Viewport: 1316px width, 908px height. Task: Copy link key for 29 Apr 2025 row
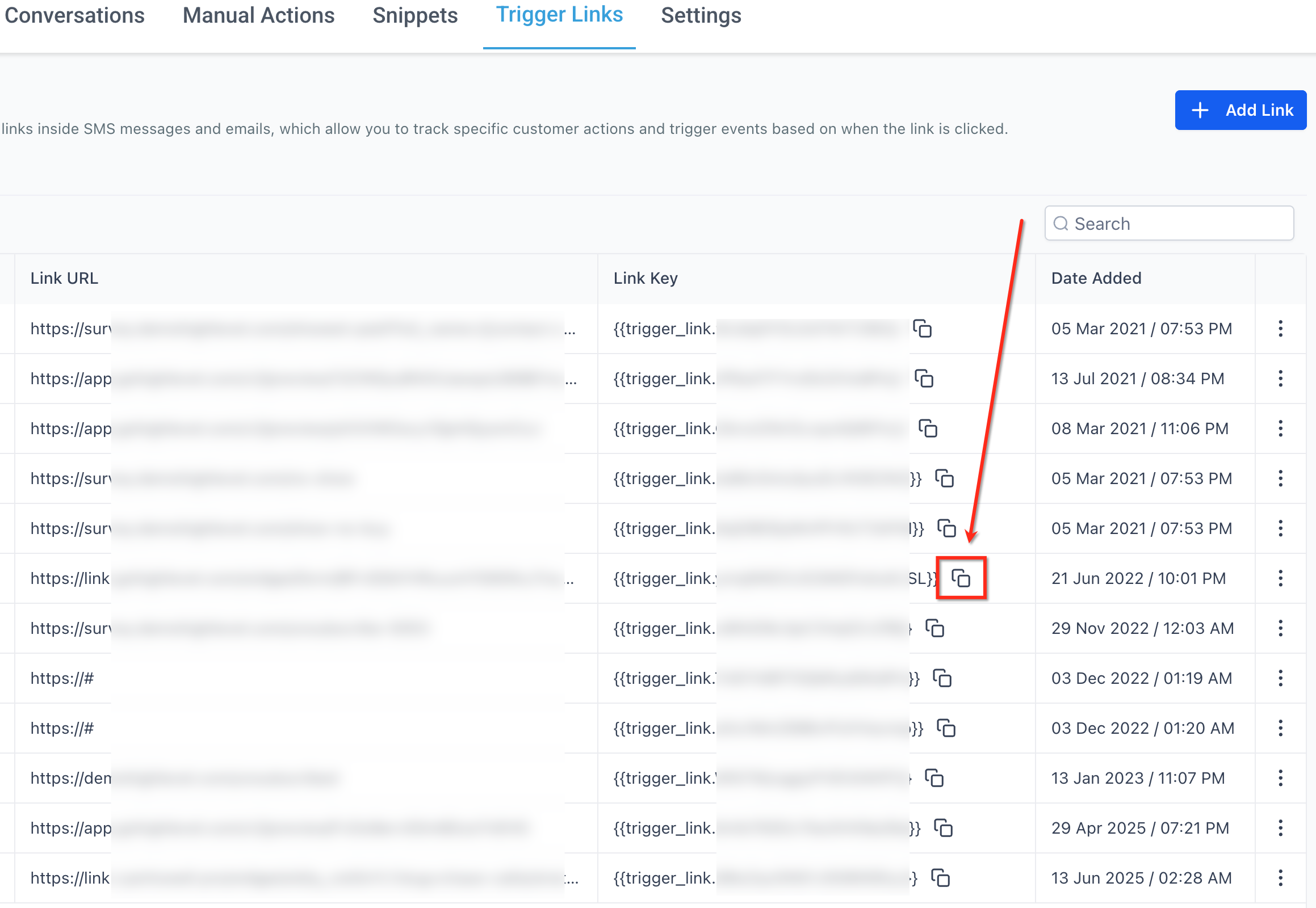tap(943, 828)
